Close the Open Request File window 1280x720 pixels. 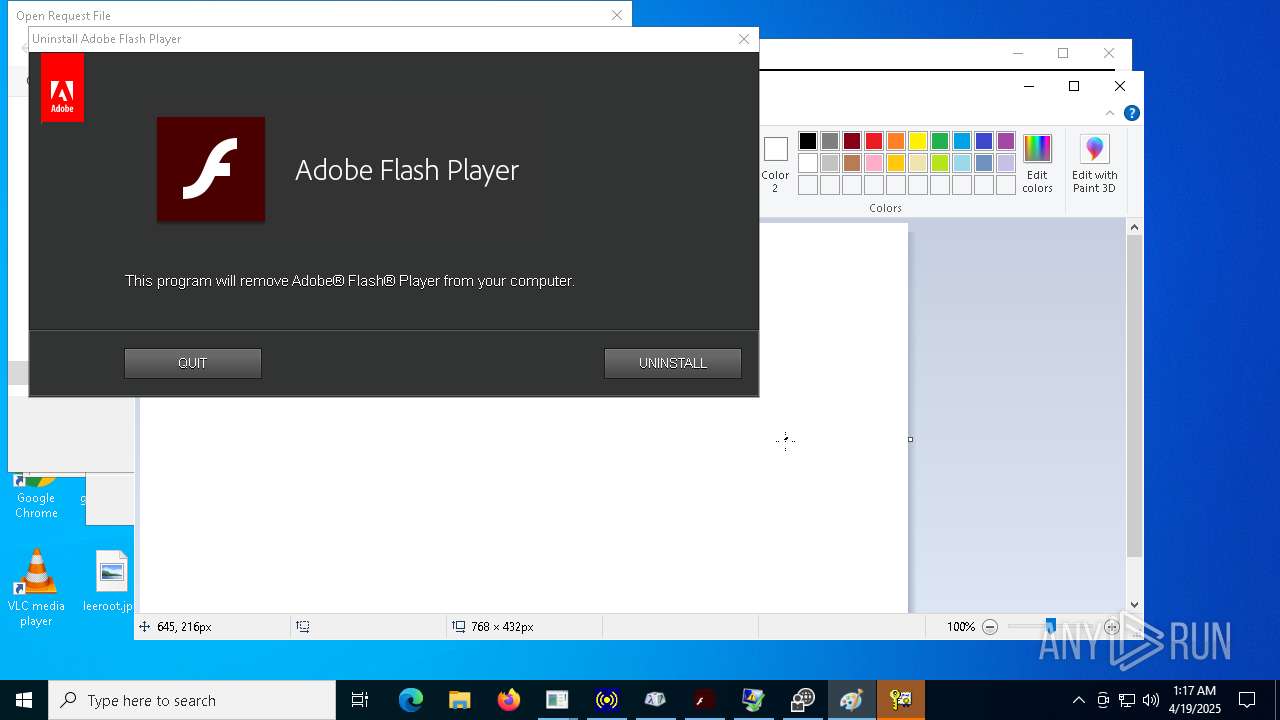tap(617, 15)
